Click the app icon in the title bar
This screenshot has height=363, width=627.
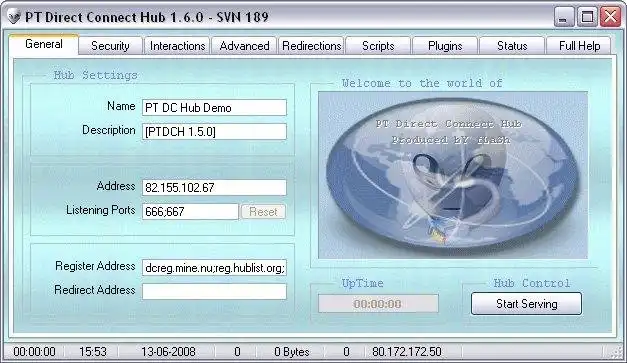coord(14,17)
